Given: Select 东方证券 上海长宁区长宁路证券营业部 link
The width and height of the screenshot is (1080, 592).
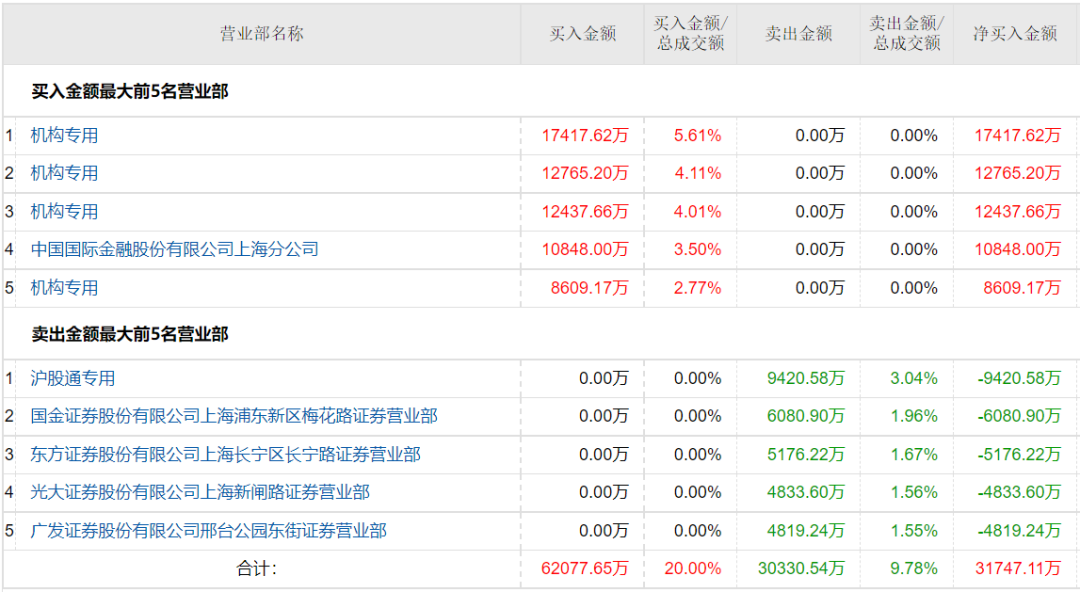Looking at the screenshot, I should [x=225, y=454].
